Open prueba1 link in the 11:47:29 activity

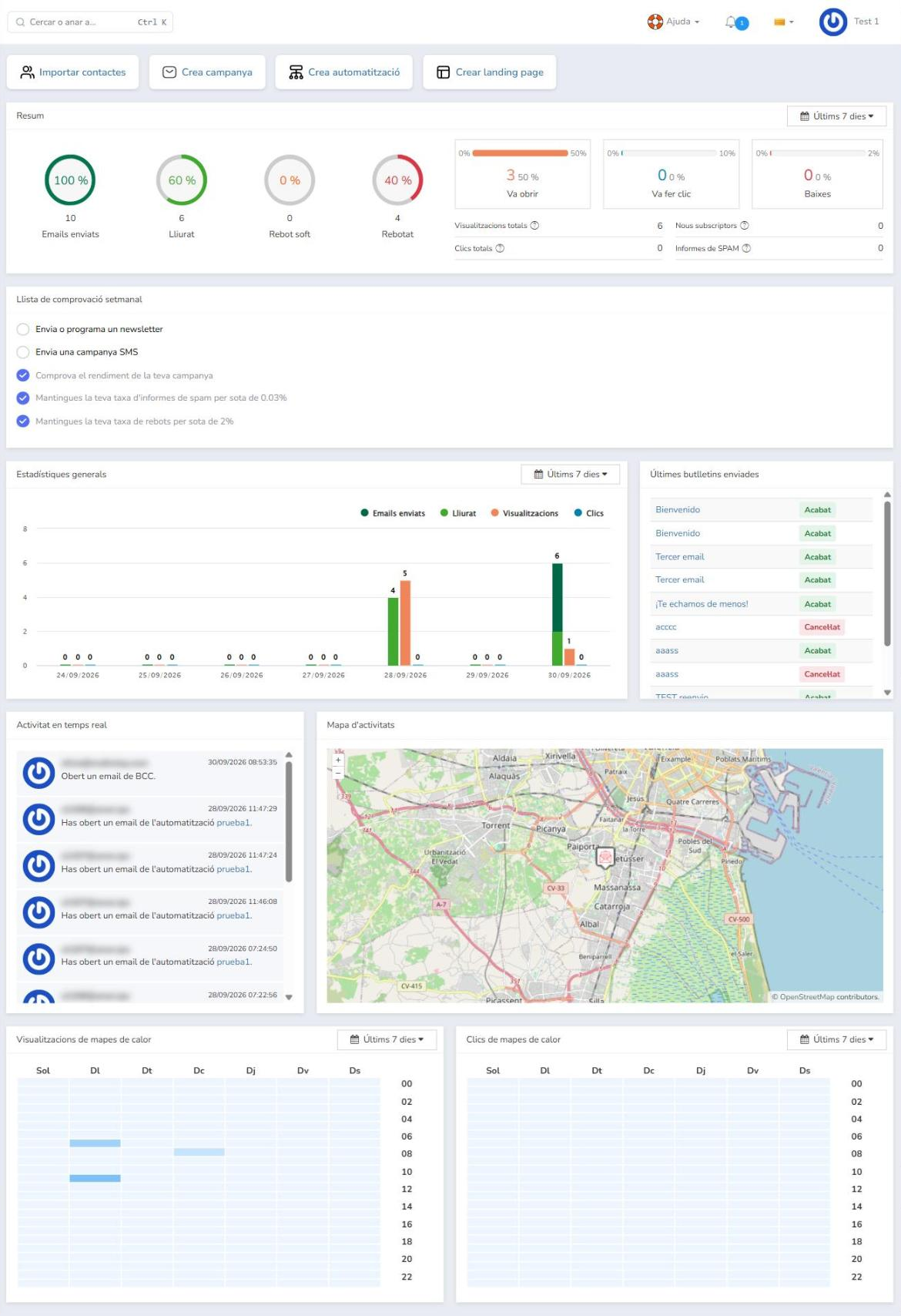[x=234, y=823]
